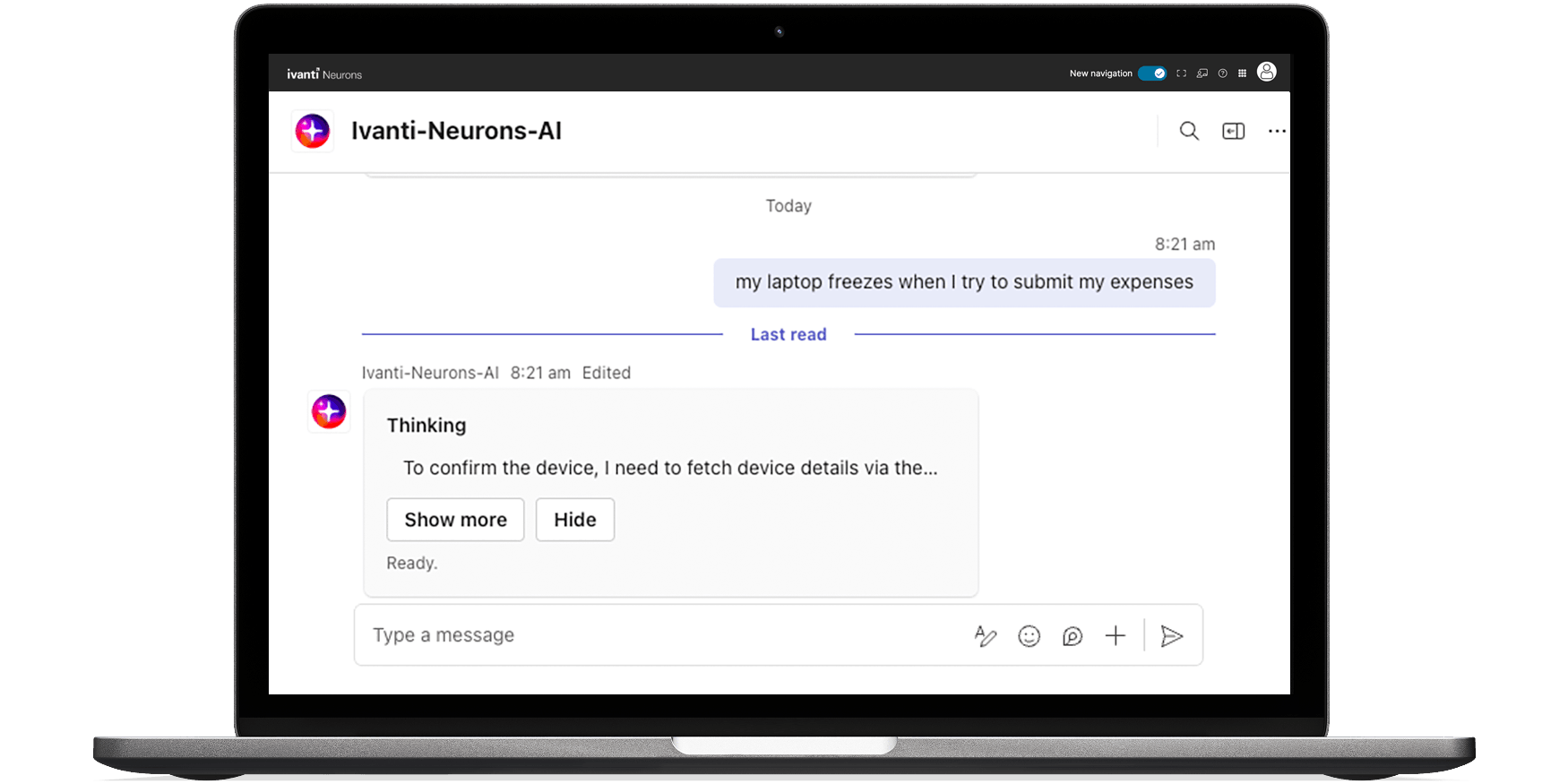
Task: Send the message with arrow icon
Action: click(x=1172, y=636)
